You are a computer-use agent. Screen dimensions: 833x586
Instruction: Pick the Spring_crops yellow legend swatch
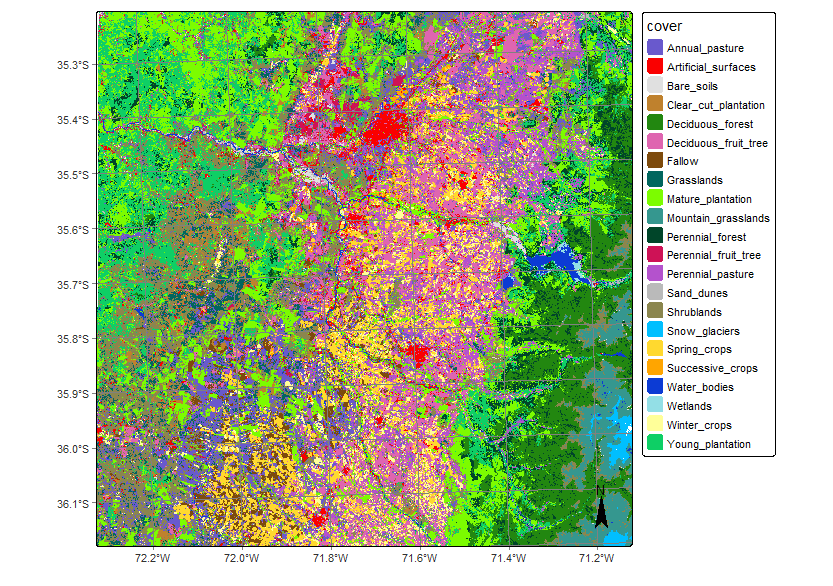[x=655, y=349]
